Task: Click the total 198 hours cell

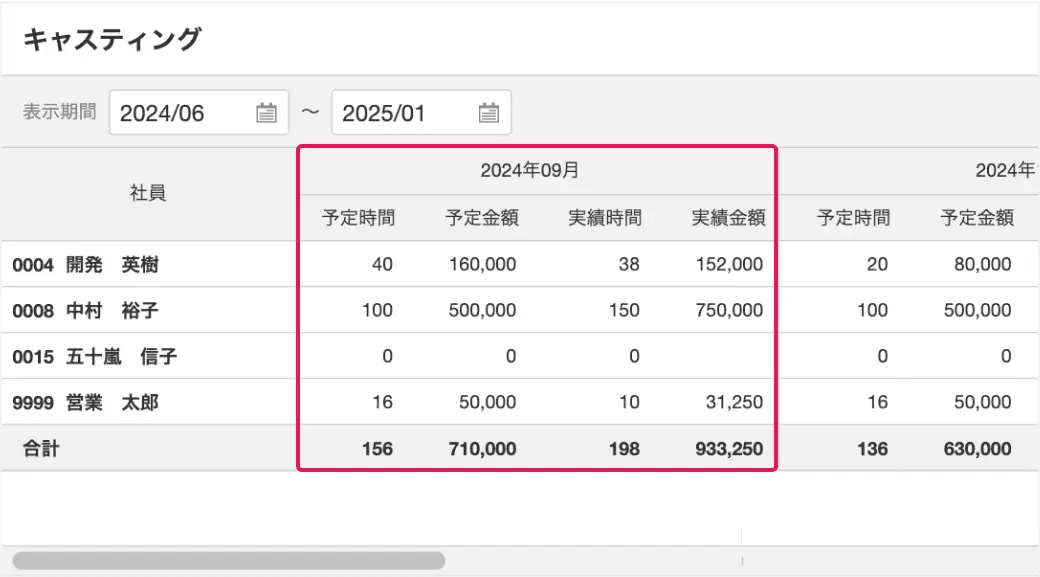Action: 624,449
